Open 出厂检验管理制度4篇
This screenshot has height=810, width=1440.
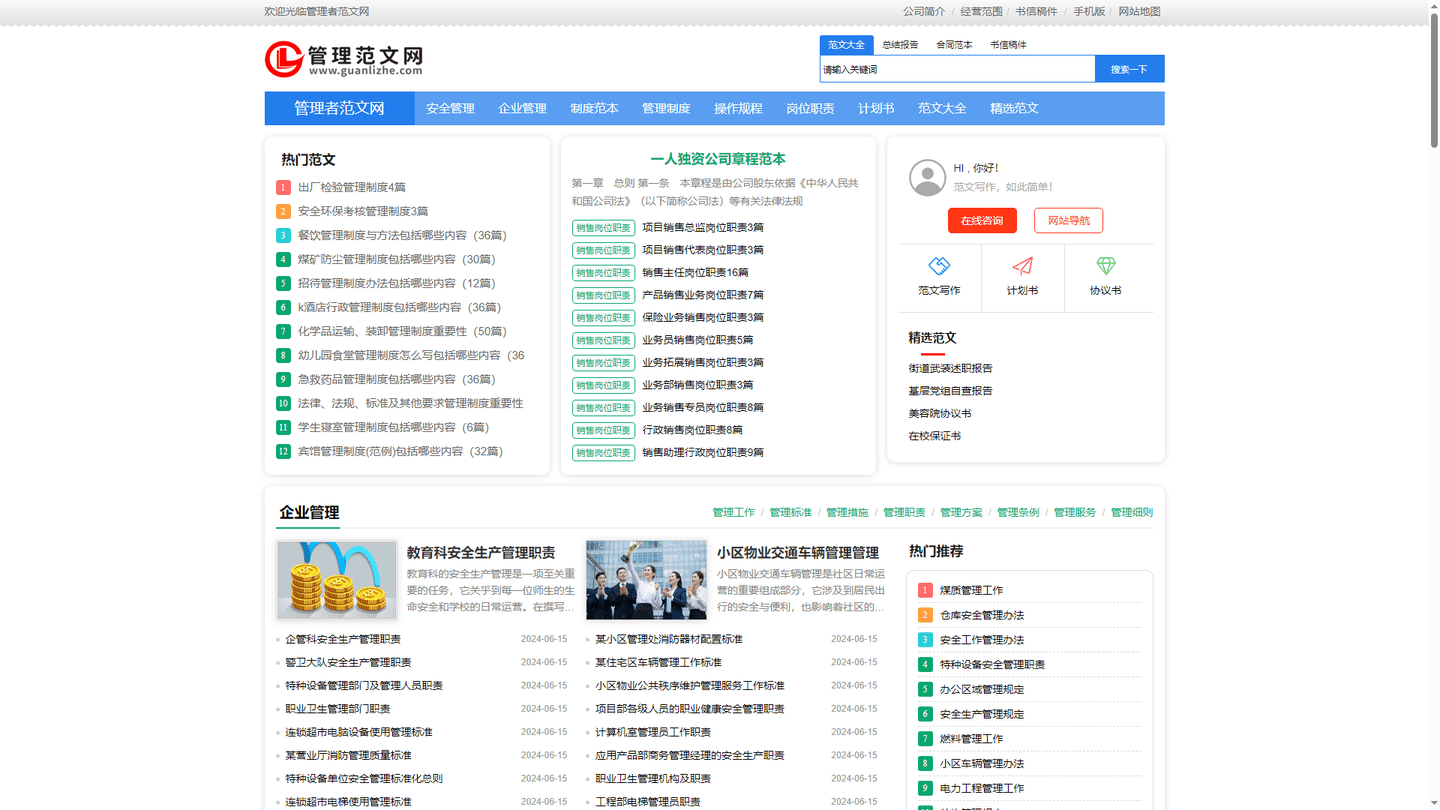click(352, 187)
